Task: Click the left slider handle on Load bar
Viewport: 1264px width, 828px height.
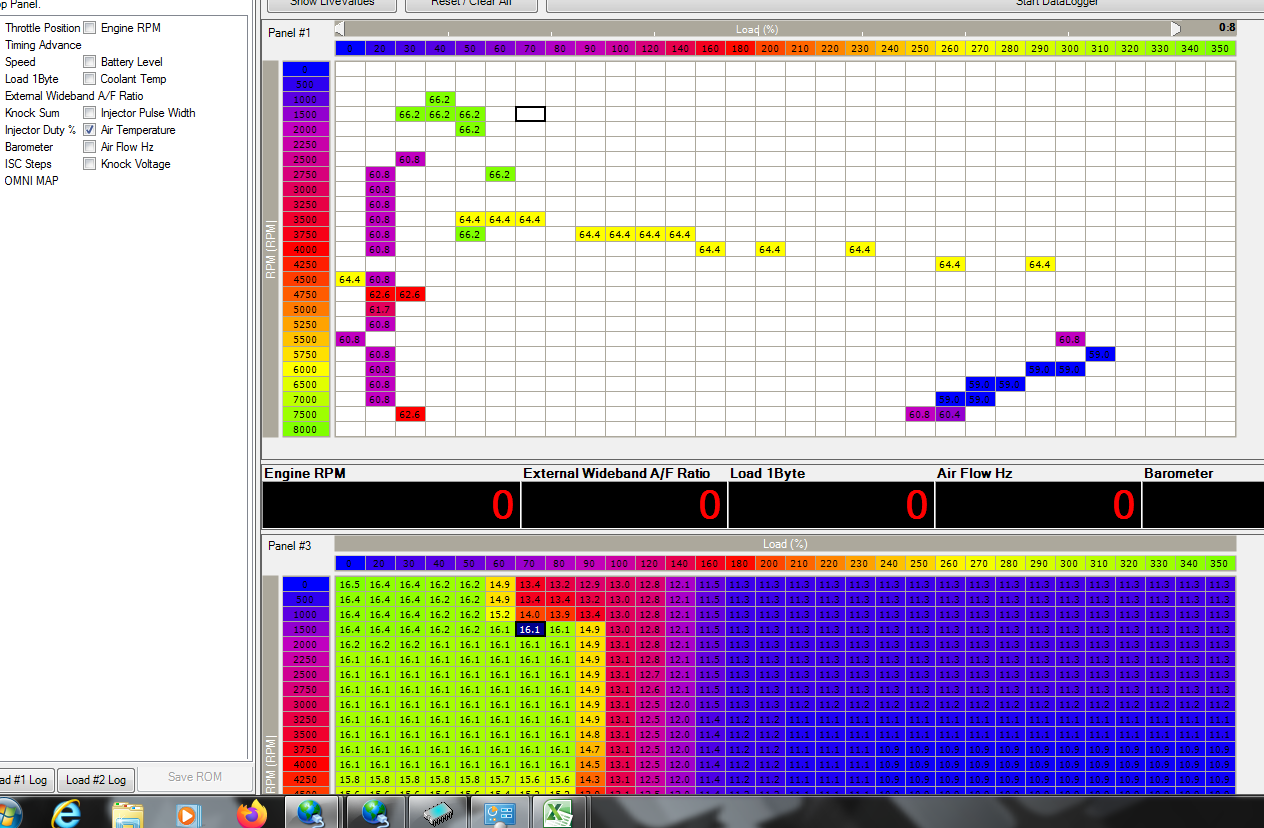Action: [340, 29]
